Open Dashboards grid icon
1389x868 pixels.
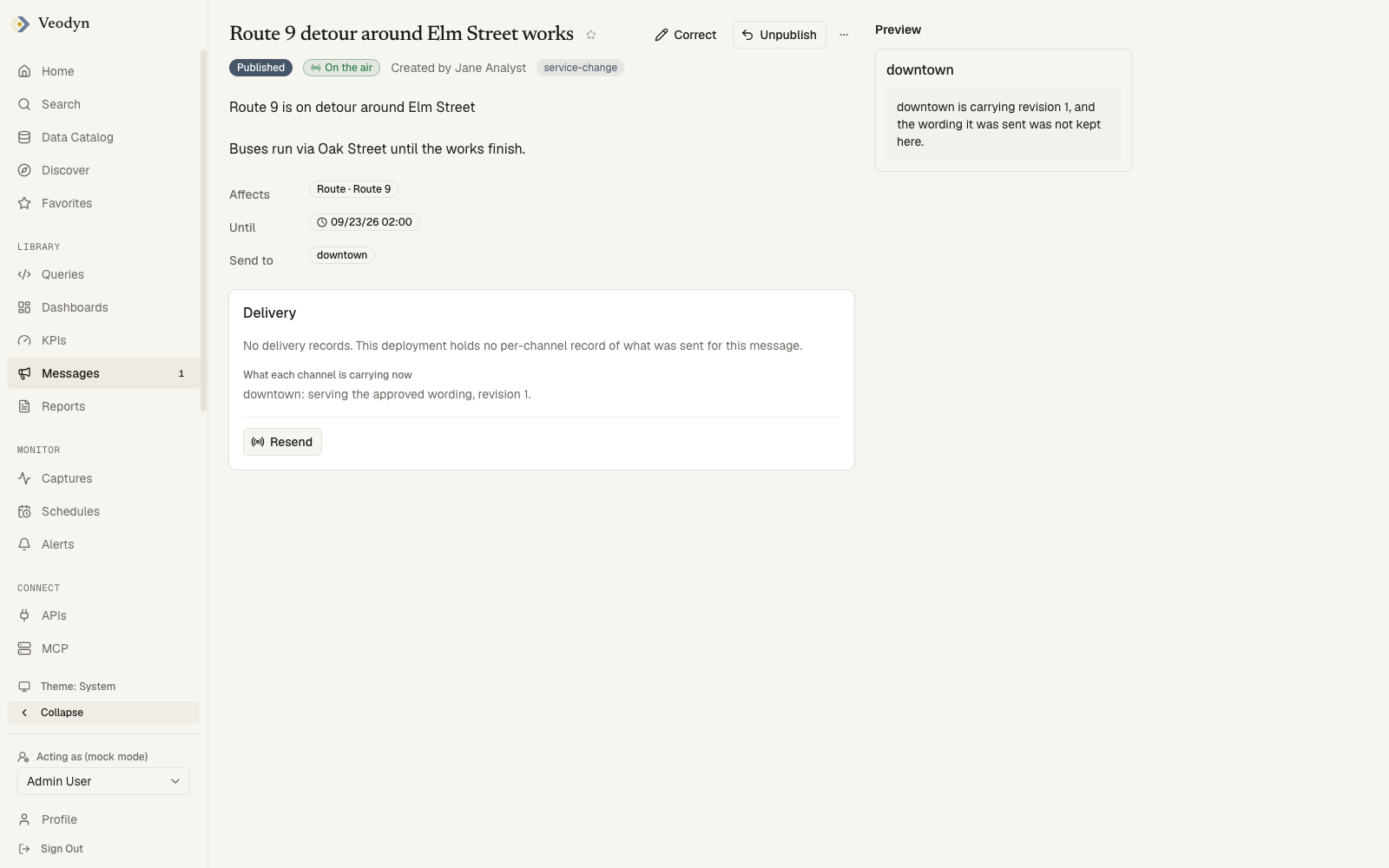tap(24, 307)
